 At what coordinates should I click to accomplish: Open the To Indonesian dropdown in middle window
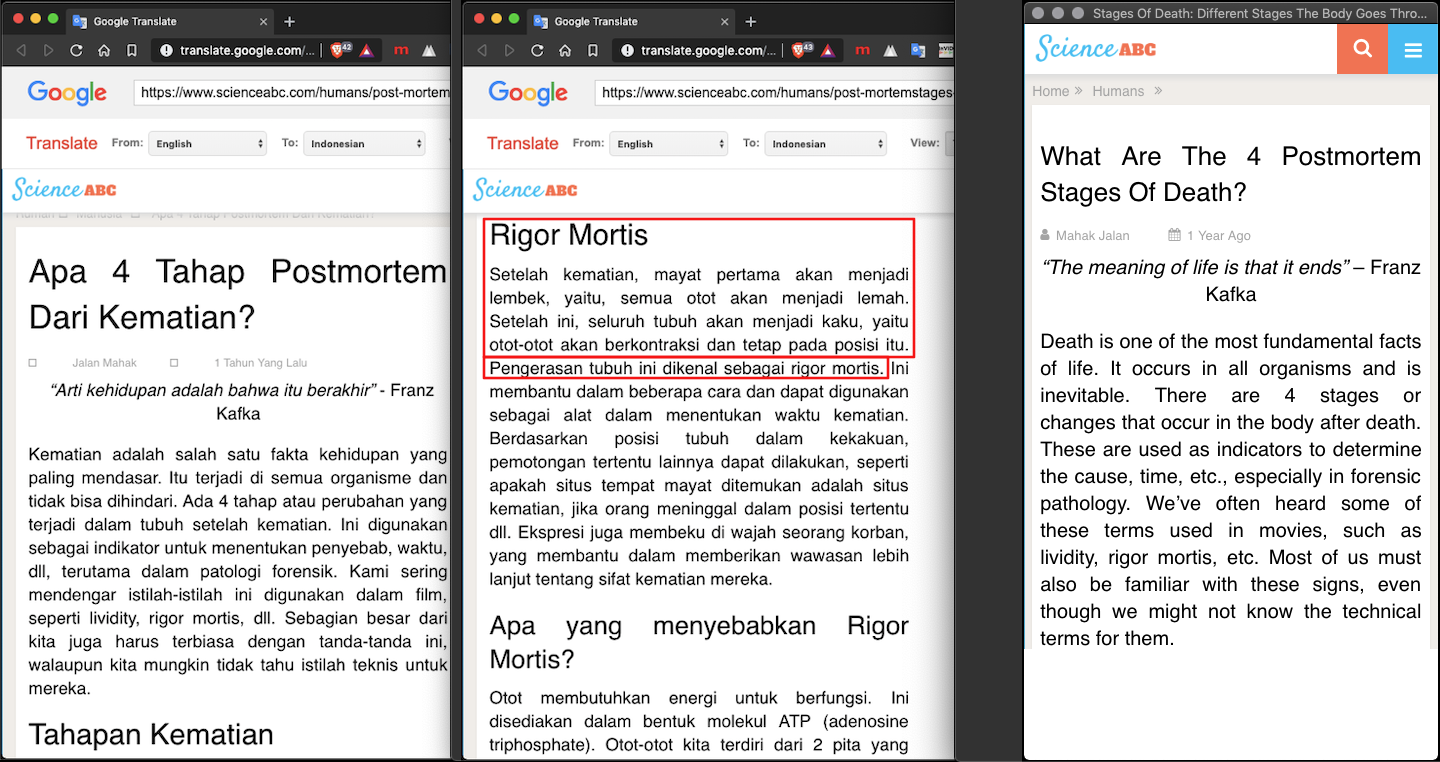[826, 143]
